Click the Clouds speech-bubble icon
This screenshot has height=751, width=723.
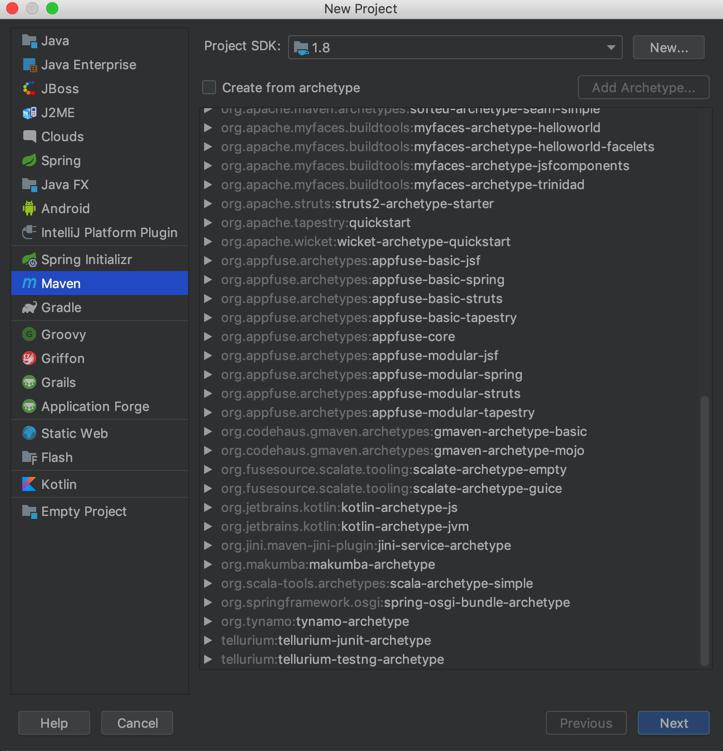(x=29, y=137)
